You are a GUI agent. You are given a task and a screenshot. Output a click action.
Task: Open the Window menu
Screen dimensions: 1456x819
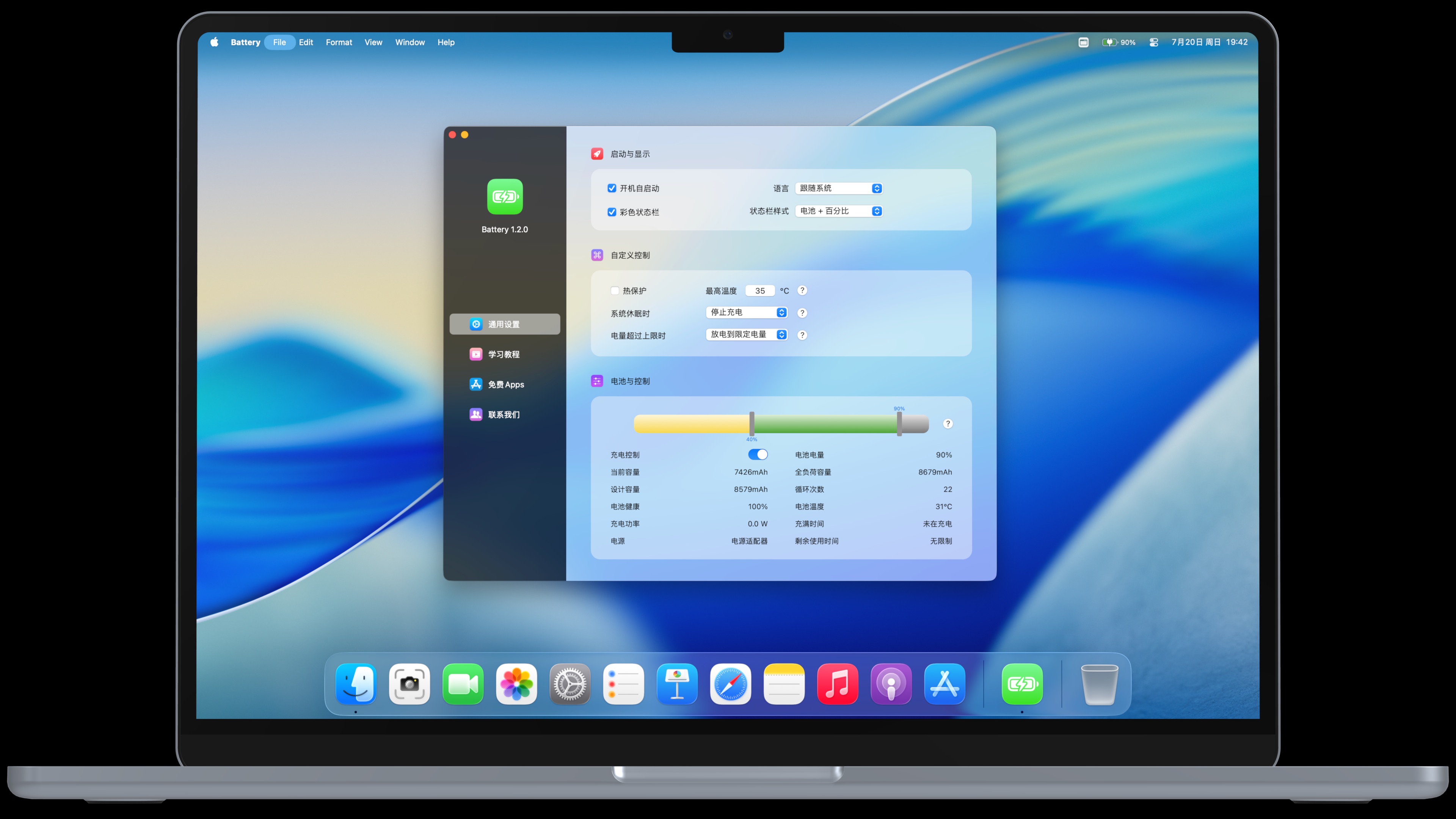point(410,42)
